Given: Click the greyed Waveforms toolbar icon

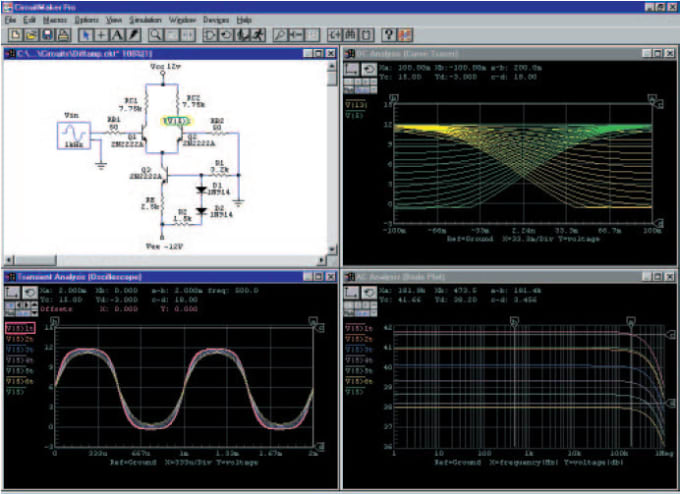Looking at the screenshot, I should (312, 35).
